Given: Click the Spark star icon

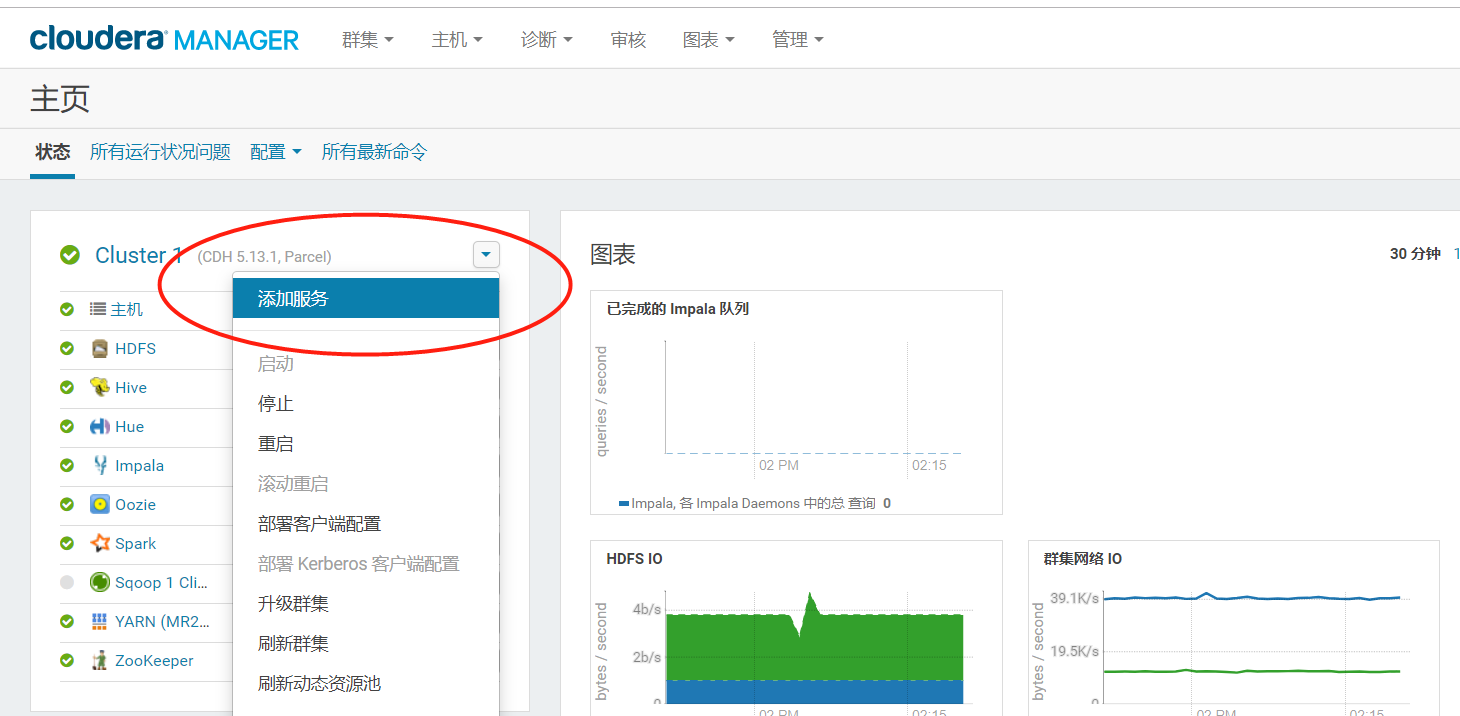Looking at the screenshot, I should (99, 544).
